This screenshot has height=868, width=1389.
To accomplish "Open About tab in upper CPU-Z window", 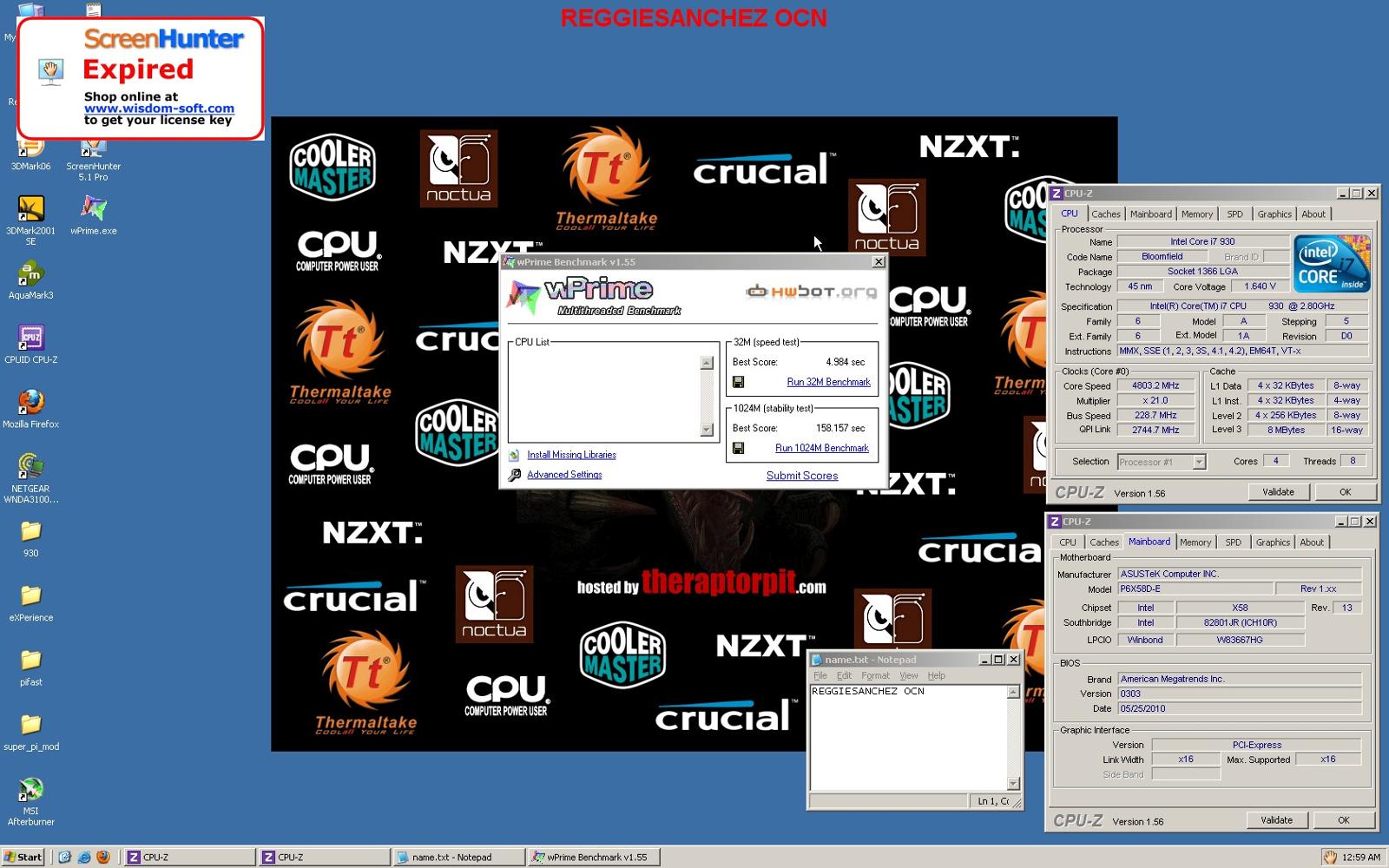I will pos(1313,214).
